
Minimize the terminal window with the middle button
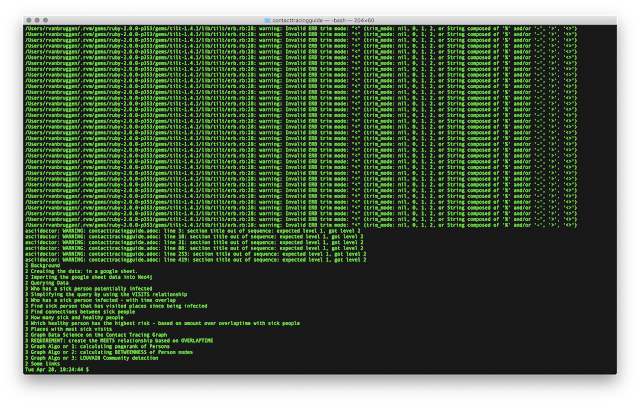(37, 20)
